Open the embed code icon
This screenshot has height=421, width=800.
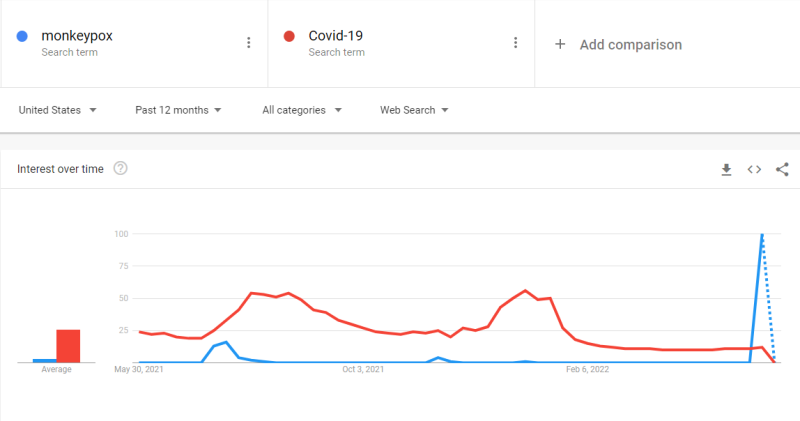pos(754,169)
